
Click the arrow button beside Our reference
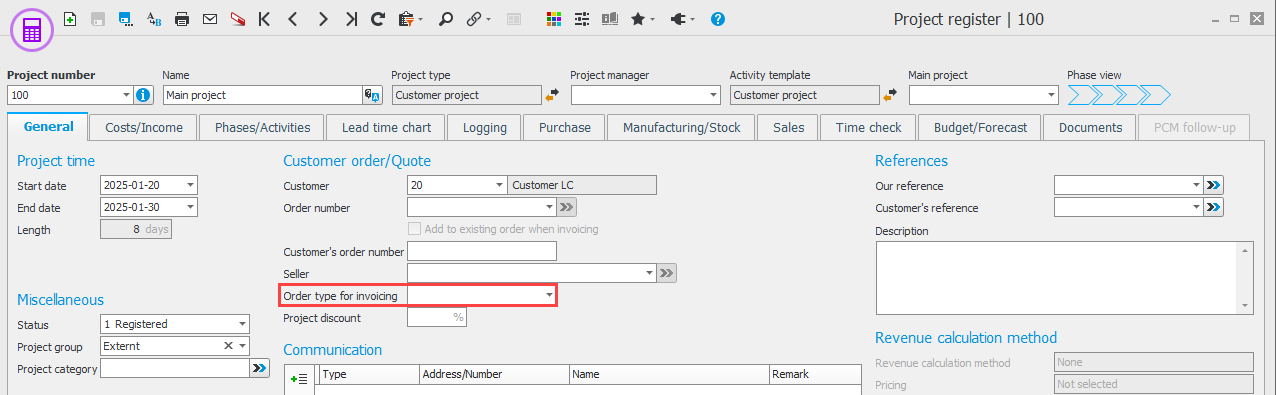pyautogui.click(x=1214, y=185)
